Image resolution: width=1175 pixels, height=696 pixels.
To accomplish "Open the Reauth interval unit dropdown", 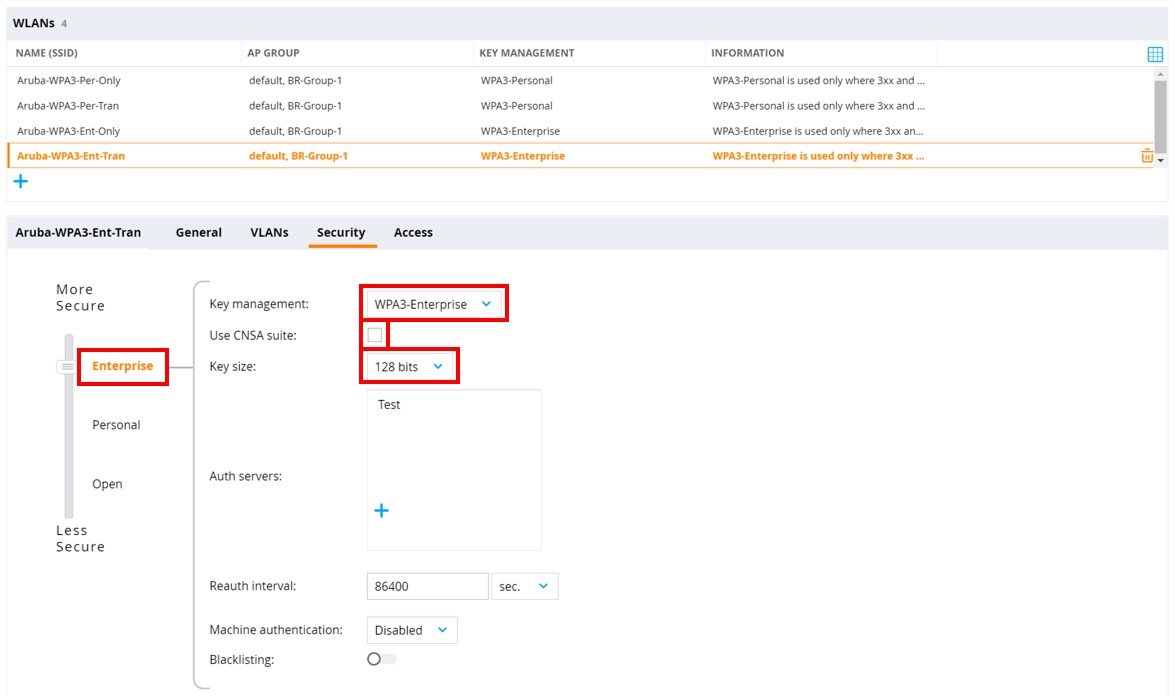I will (x=525, y=587).
